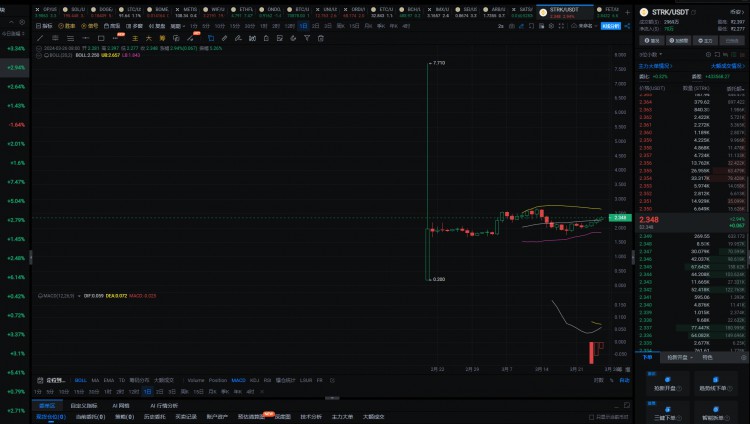Viewport: 750px width, 424px height.
Task: Click the 7.710 high price marker
Action: 439,63
